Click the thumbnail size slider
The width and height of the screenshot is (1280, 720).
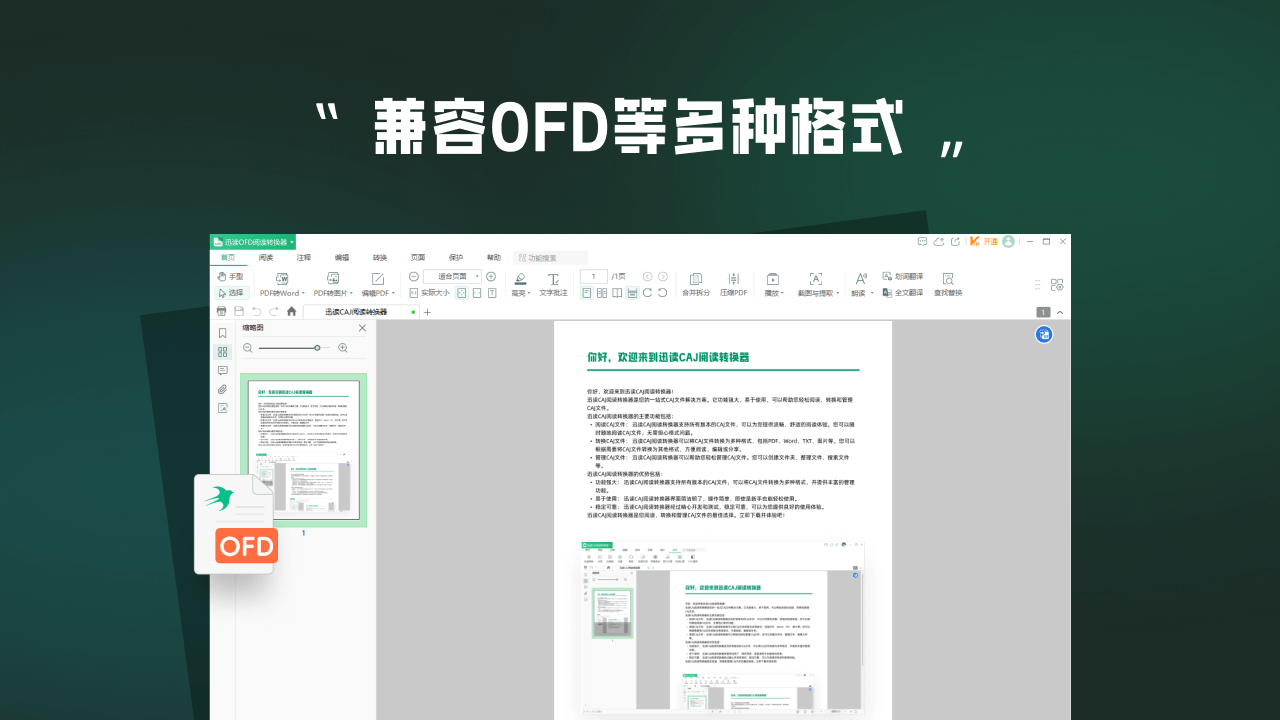[x=295, y=348]
